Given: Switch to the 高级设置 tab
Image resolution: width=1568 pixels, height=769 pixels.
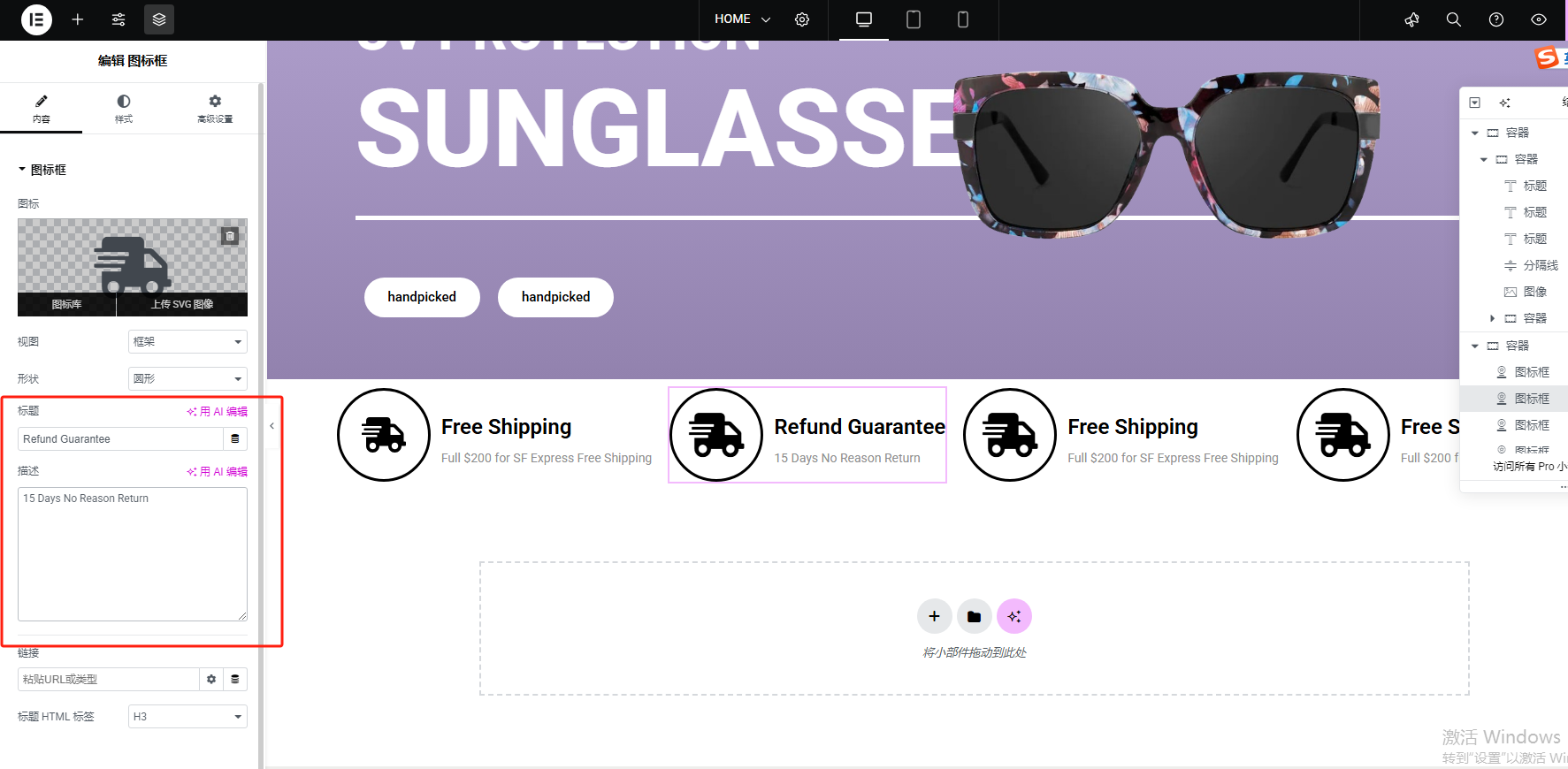Looking at the screenshot, I should (215, 109).
